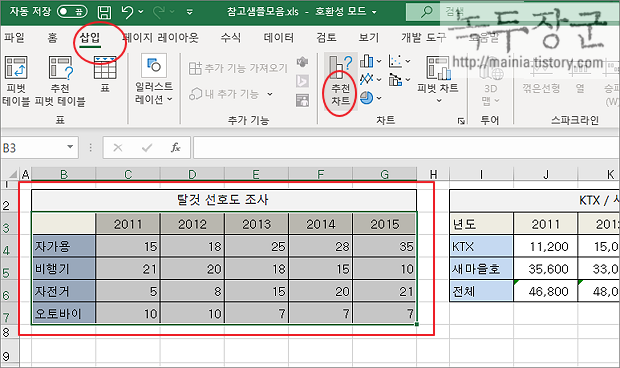Click the 2013 header cell in column E
The width and height of the screenshot is (620, 368).
coord(257,224)
